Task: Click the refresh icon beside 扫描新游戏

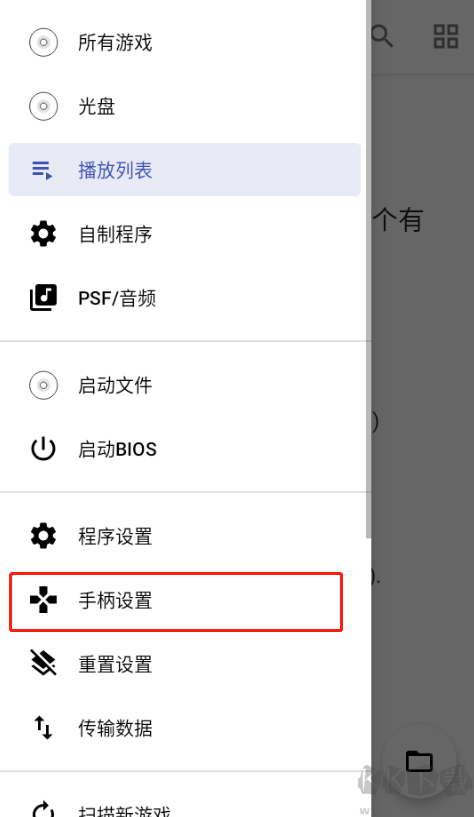Action: click(x=43, y=810)
